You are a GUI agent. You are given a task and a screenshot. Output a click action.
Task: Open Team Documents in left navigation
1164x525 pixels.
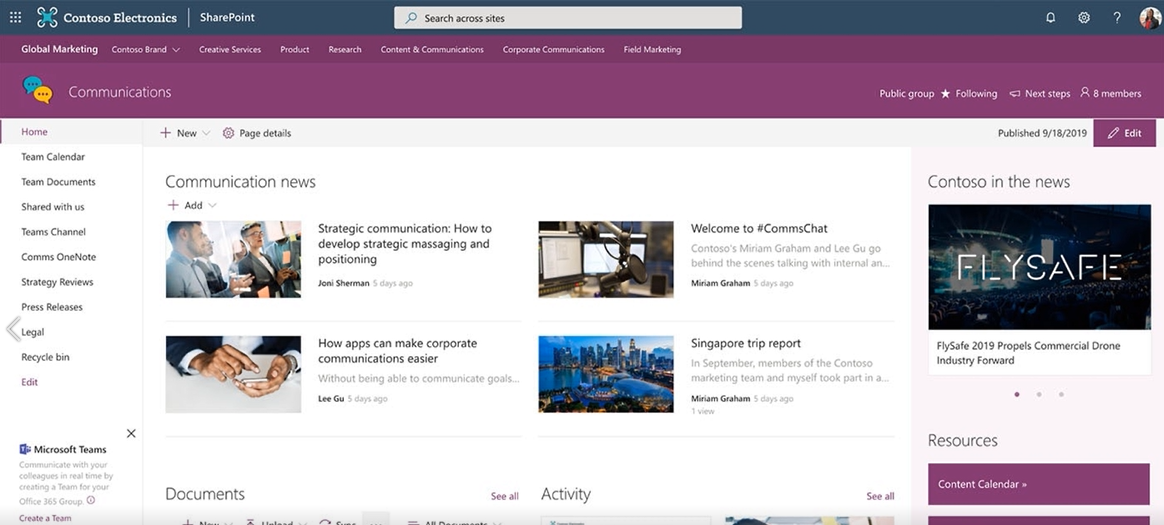click(58, 182)
